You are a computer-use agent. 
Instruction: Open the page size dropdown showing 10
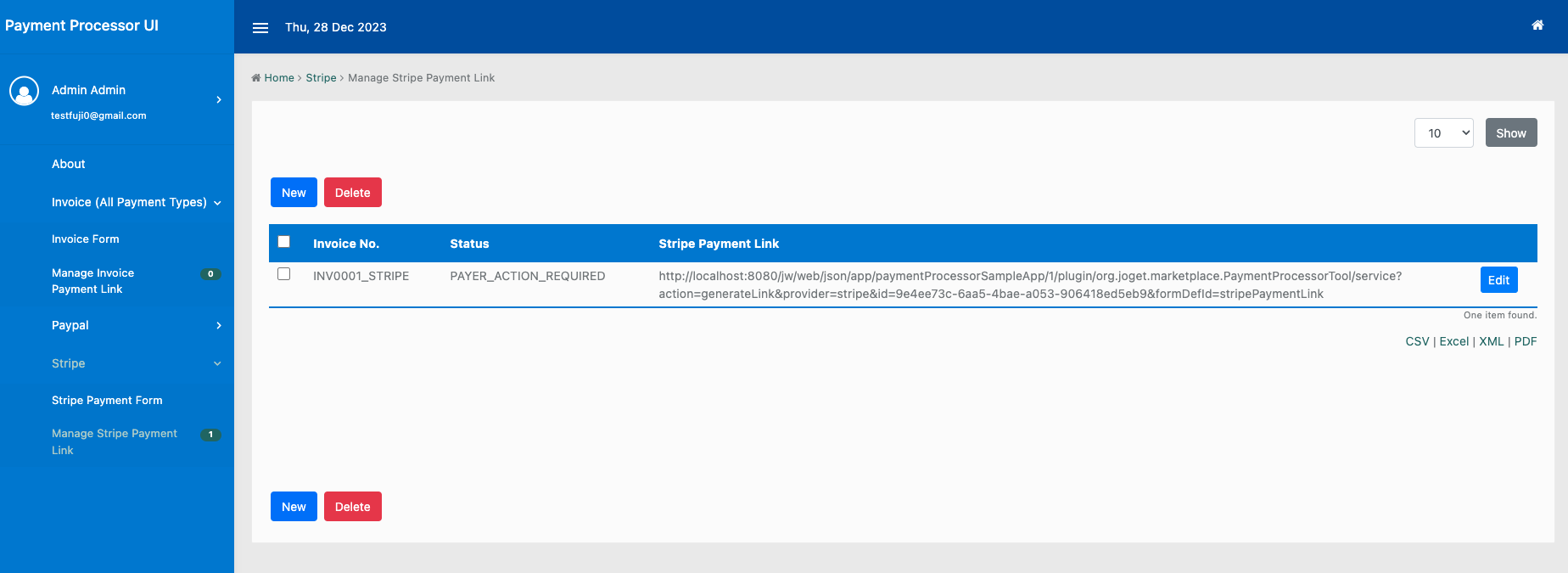[1444, 133]
